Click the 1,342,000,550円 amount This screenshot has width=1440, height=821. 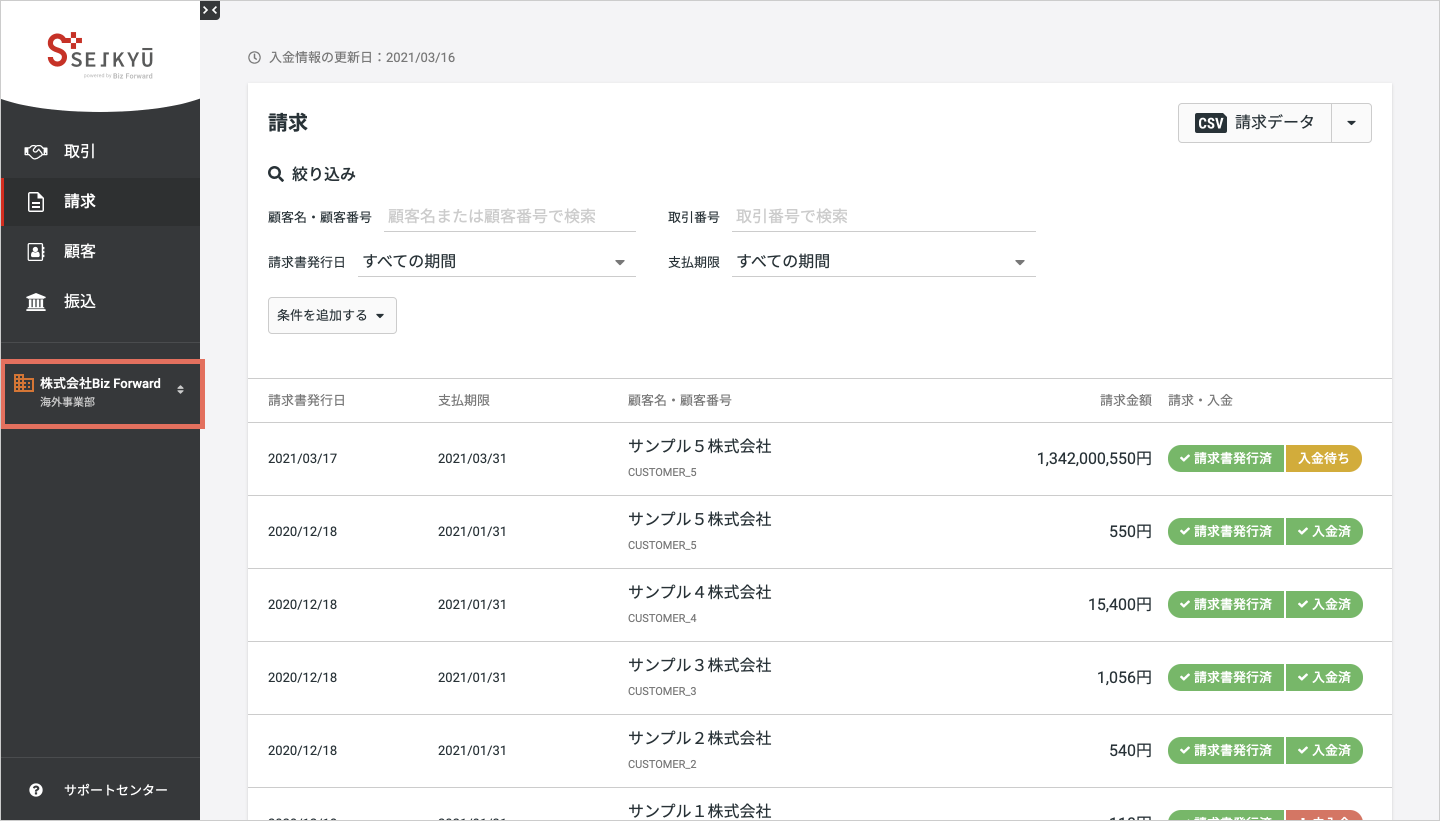pos(1095,459)
